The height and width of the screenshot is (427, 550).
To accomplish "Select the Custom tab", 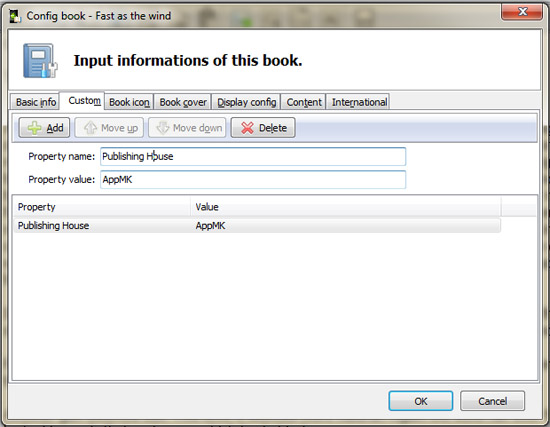I will click(x=84, y=101).
